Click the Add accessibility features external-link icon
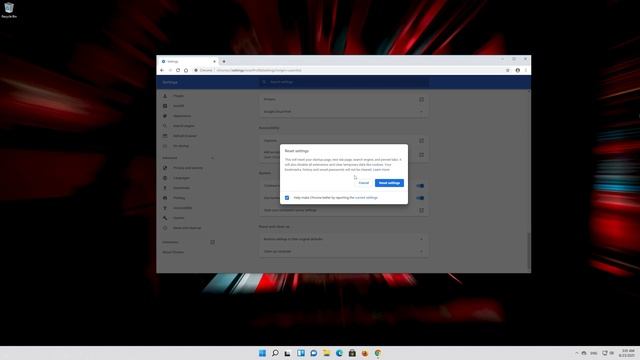 coord(422,155)
